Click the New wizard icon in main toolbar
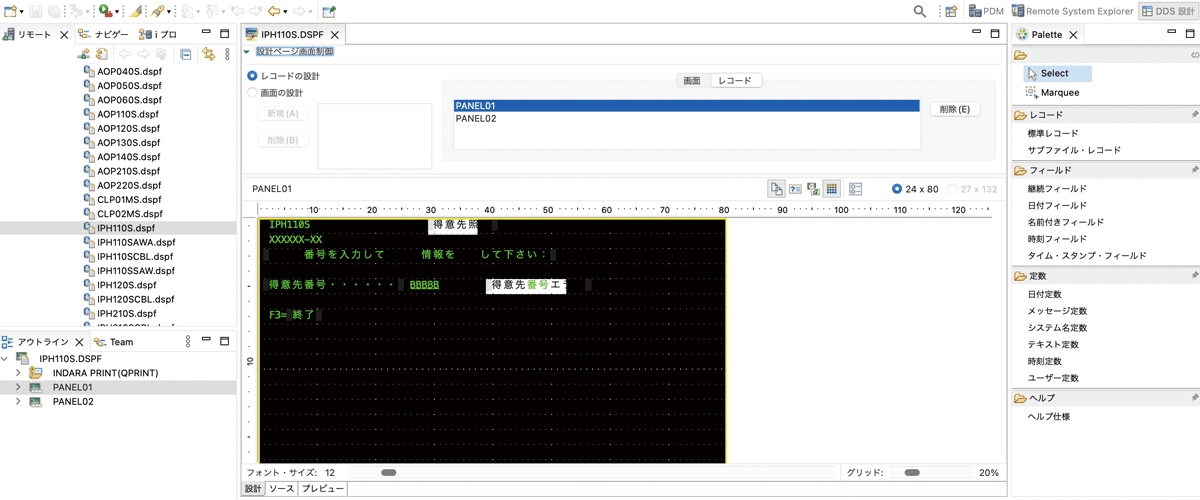Image resolution: width=1200 pixels, height=500 pixels. click(x=9, y=11)
